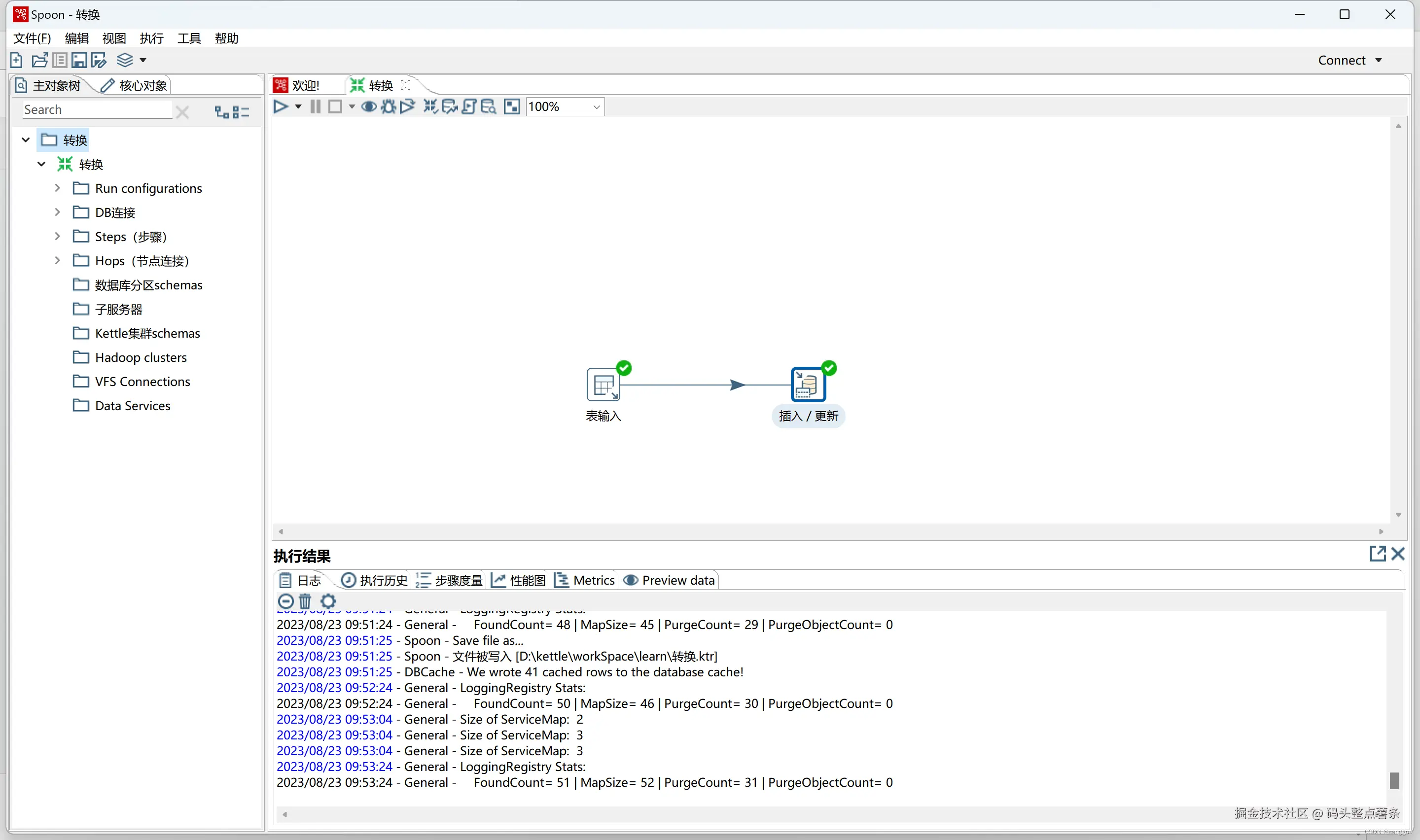Click the log panel vertical scrollbar thumb

click(1394, 780)
